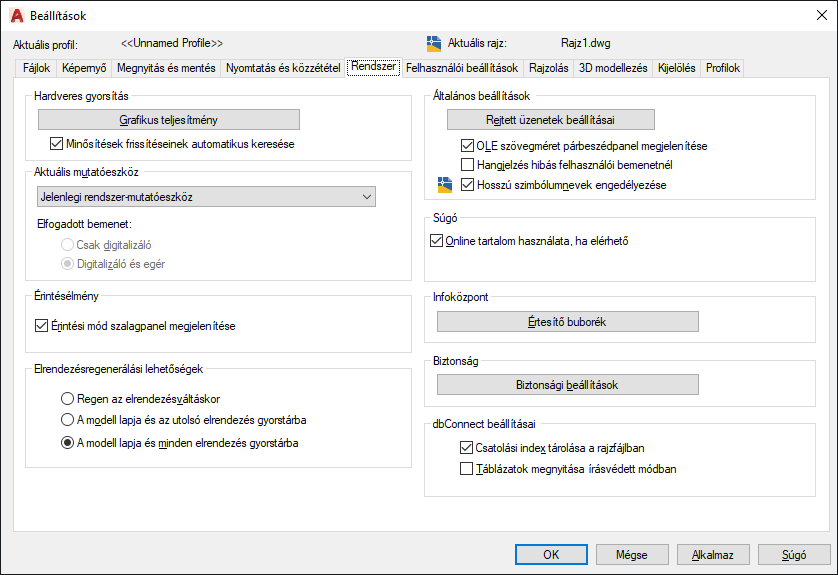
Task: Click the Értesítő buborék button
Action: [x=568, y=322]
